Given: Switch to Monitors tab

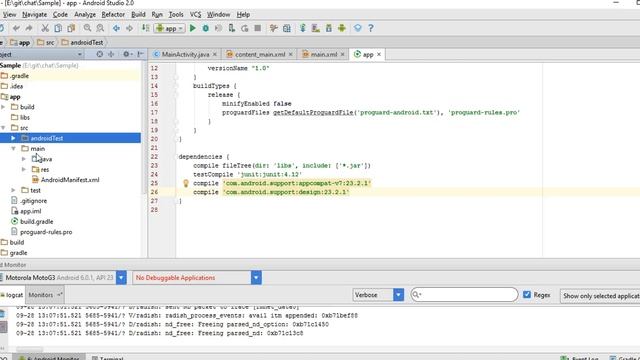Looking at the screenshot, I should point(44,295).
